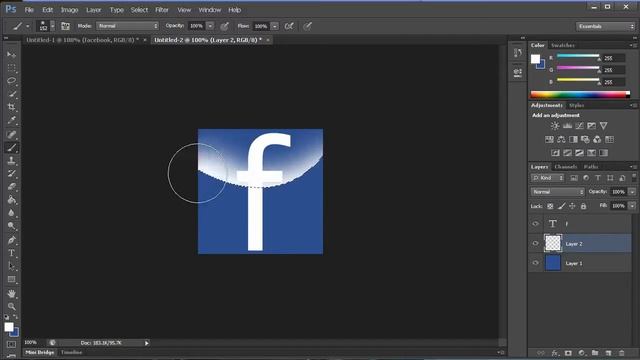
Task: Select the Hand tool
Action: click(x=11, y=293)
